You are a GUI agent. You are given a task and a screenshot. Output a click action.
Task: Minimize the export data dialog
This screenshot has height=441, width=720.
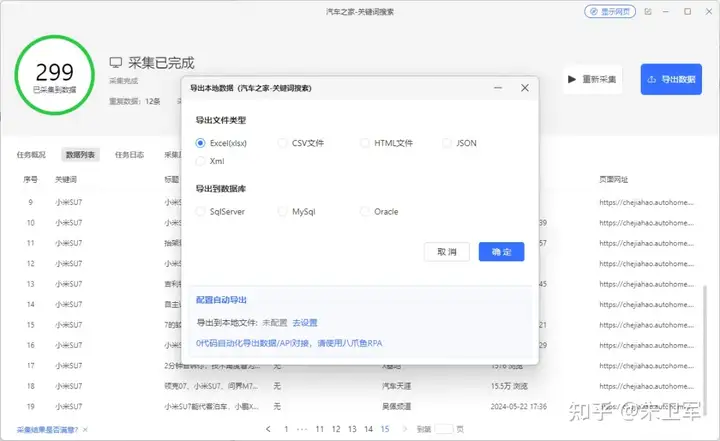[498, 88]
